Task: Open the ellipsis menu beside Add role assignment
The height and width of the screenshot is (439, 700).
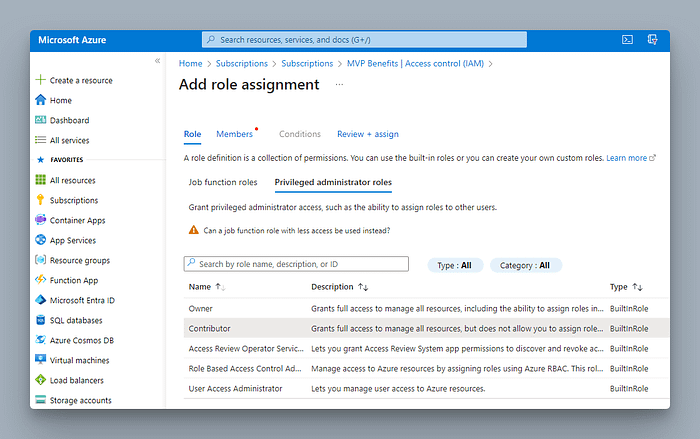Action: (x=339, y=84)
